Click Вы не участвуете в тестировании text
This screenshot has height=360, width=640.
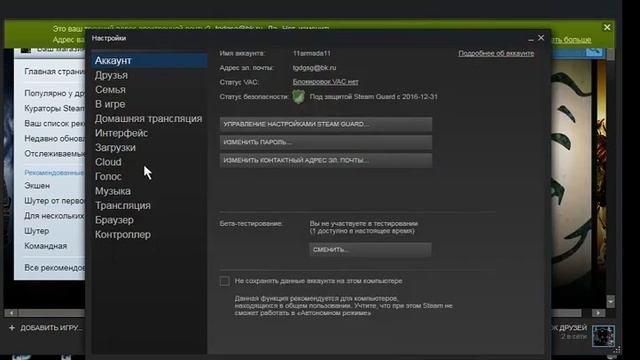(364, 224)
